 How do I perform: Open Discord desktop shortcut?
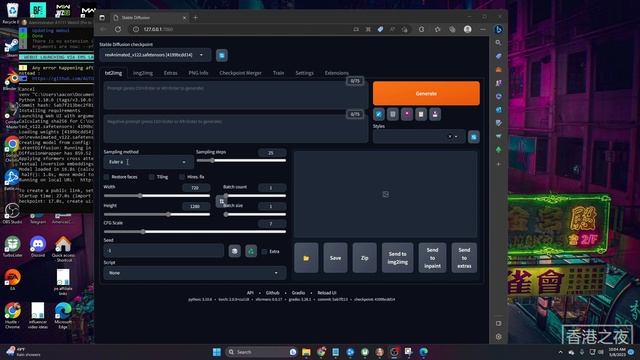pyautogui.click(x=38, y=247)
